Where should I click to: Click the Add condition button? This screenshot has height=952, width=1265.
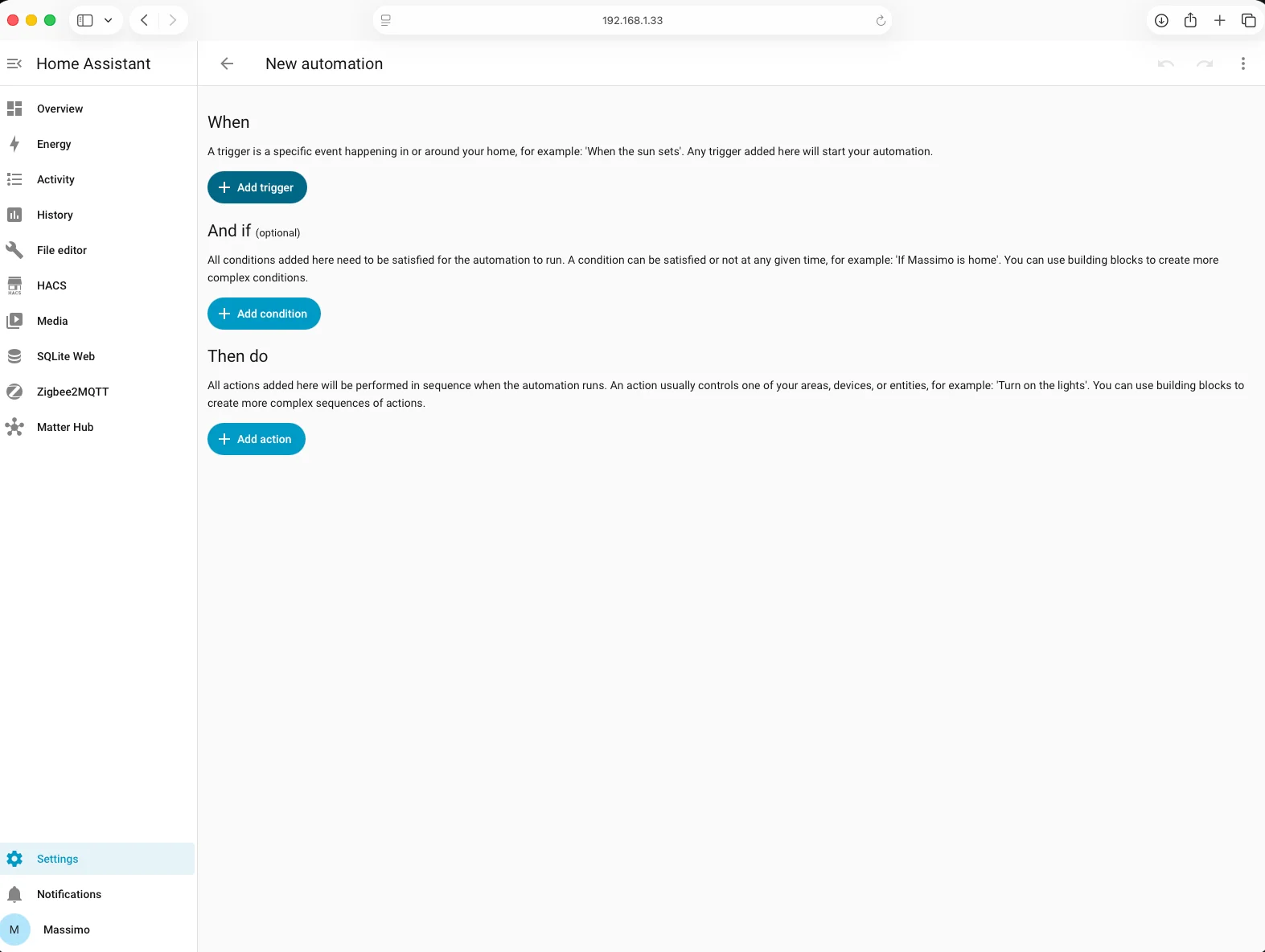click(x=264, y=314)
